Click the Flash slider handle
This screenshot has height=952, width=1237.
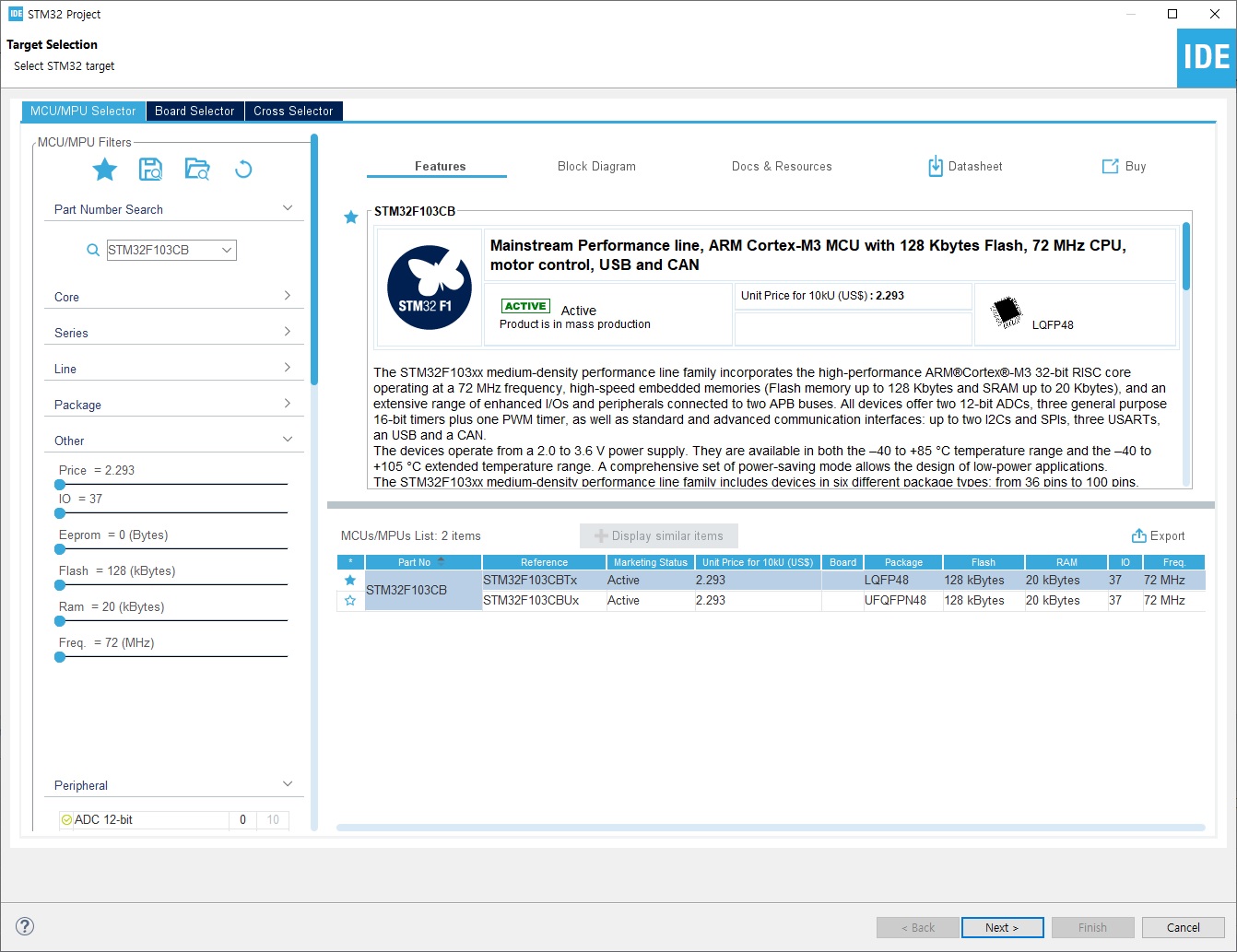[60, 585]
